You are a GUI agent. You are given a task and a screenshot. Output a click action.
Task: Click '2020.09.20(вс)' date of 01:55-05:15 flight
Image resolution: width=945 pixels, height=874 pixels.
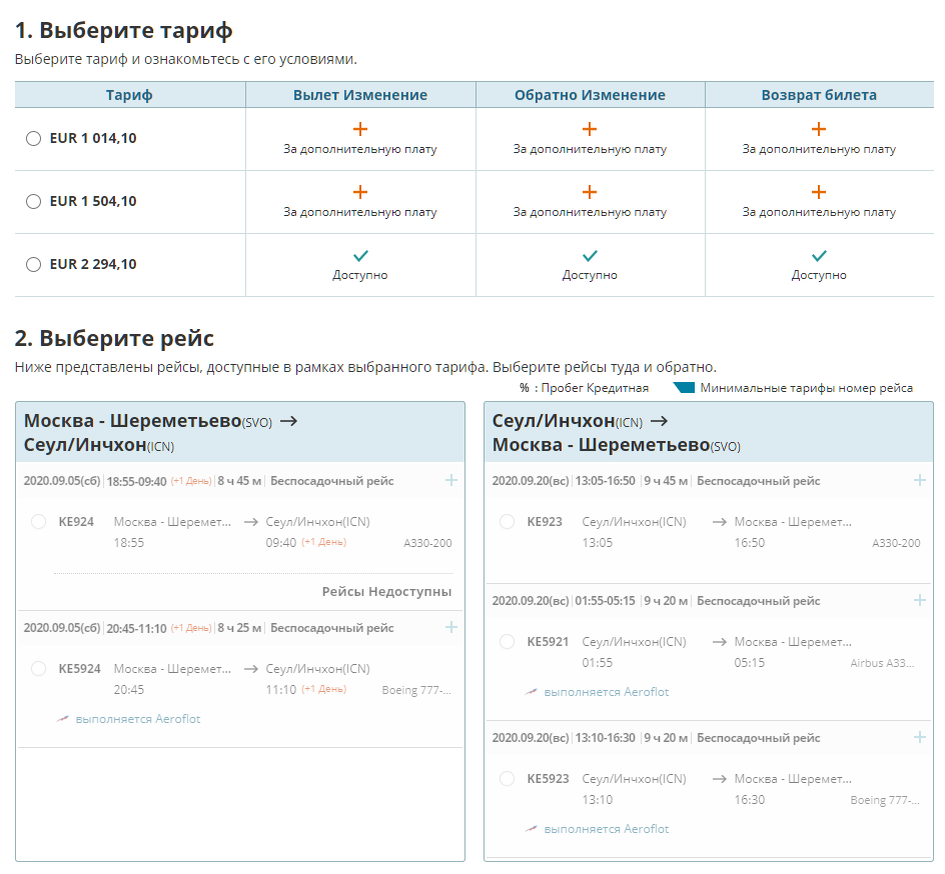click(530, 601)
